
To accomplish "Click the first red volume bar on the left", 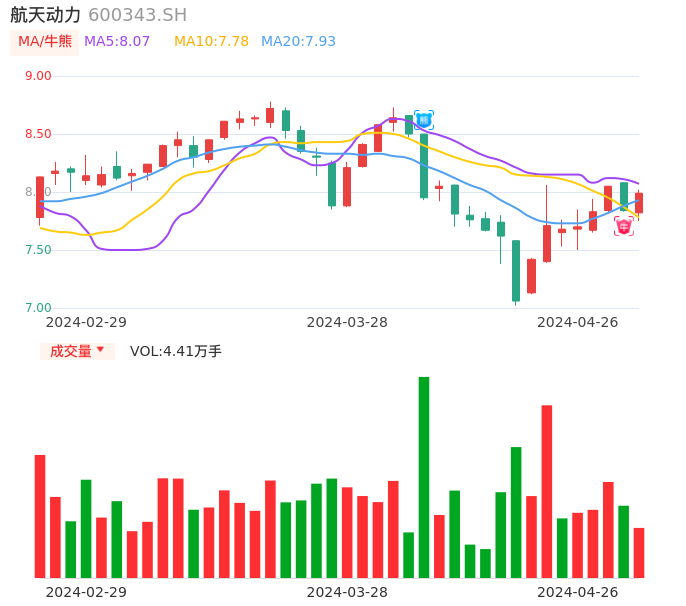I will click(40, 516).
